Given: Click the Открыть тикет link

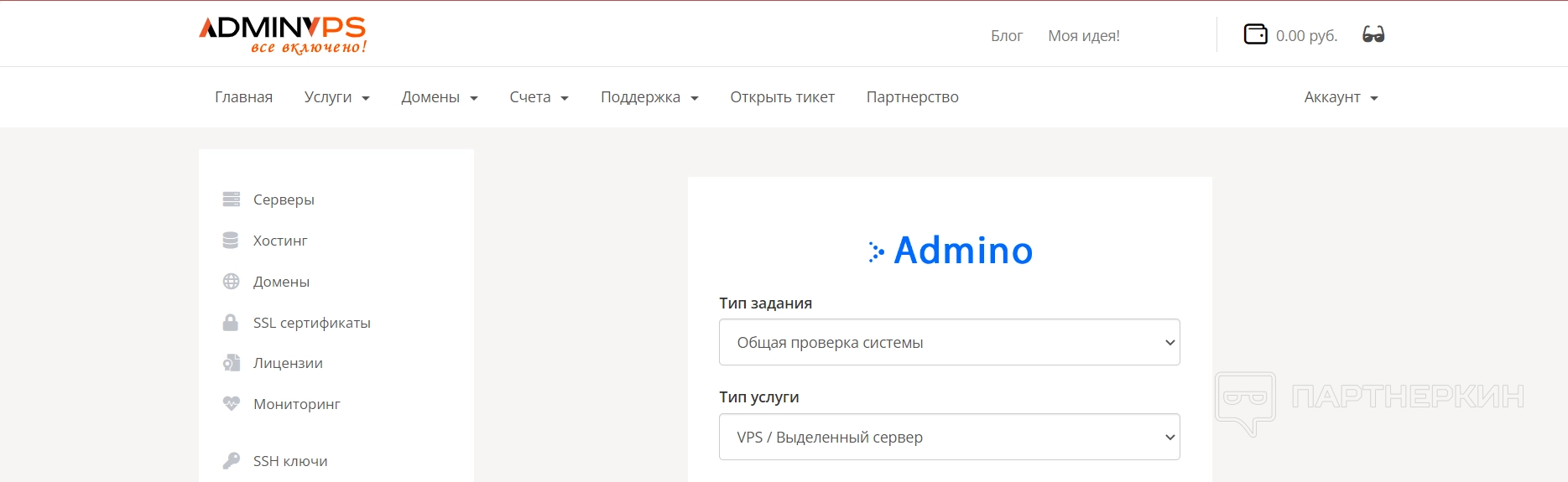Looking at the screenshot, I should [782, 97].
